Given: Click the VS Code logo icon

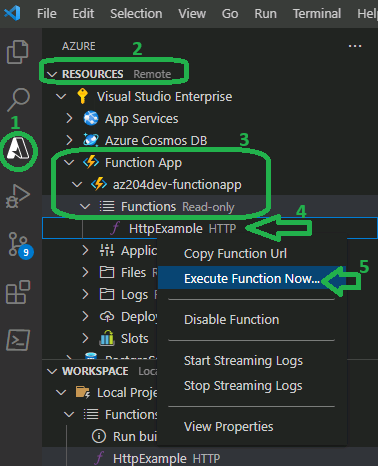Looking at the screenshot, I should pyautogui.click(x=12, y=13).
